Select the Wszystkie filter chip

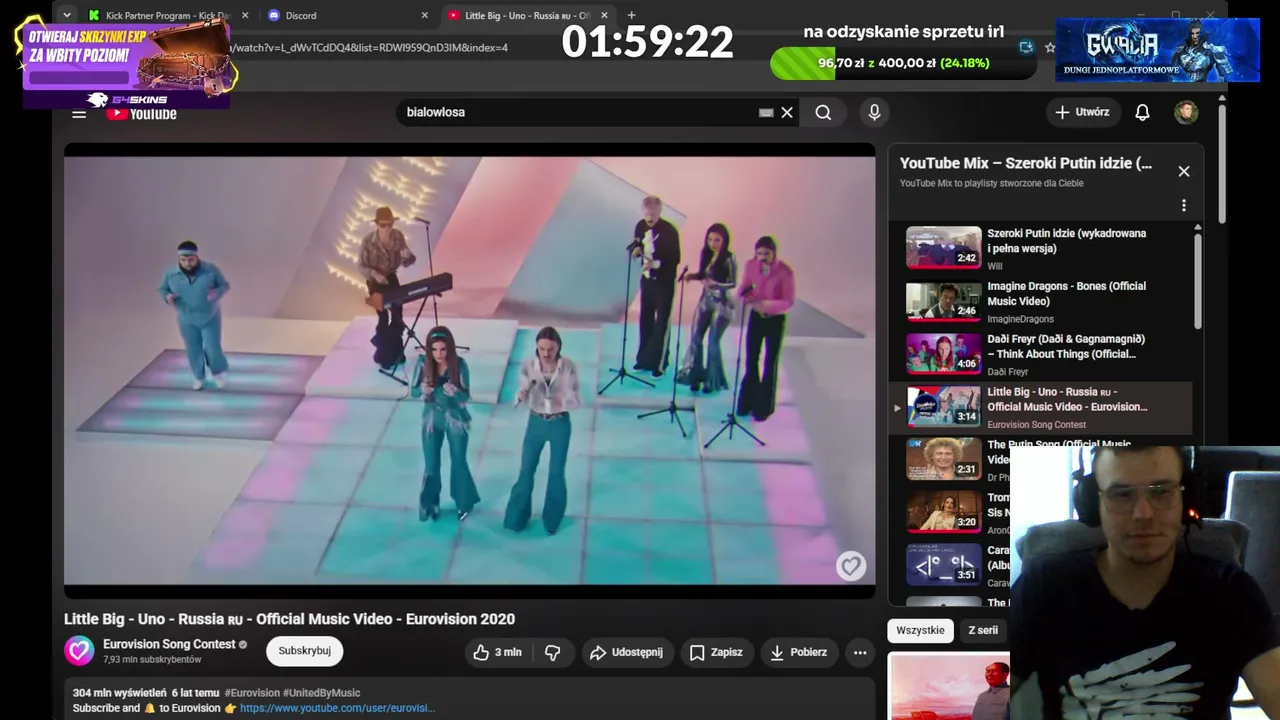point(920,630)
